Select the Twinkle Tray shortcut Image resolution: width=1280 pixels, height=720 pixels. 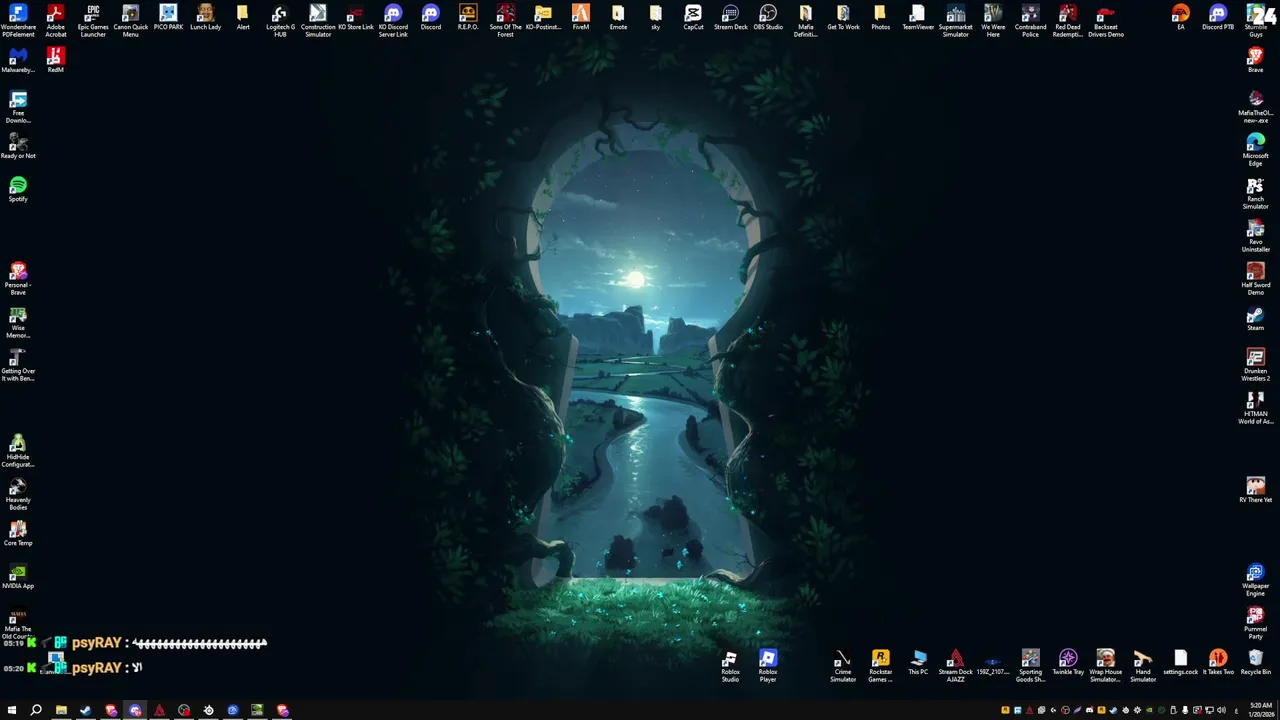[x=1068, y=663]
